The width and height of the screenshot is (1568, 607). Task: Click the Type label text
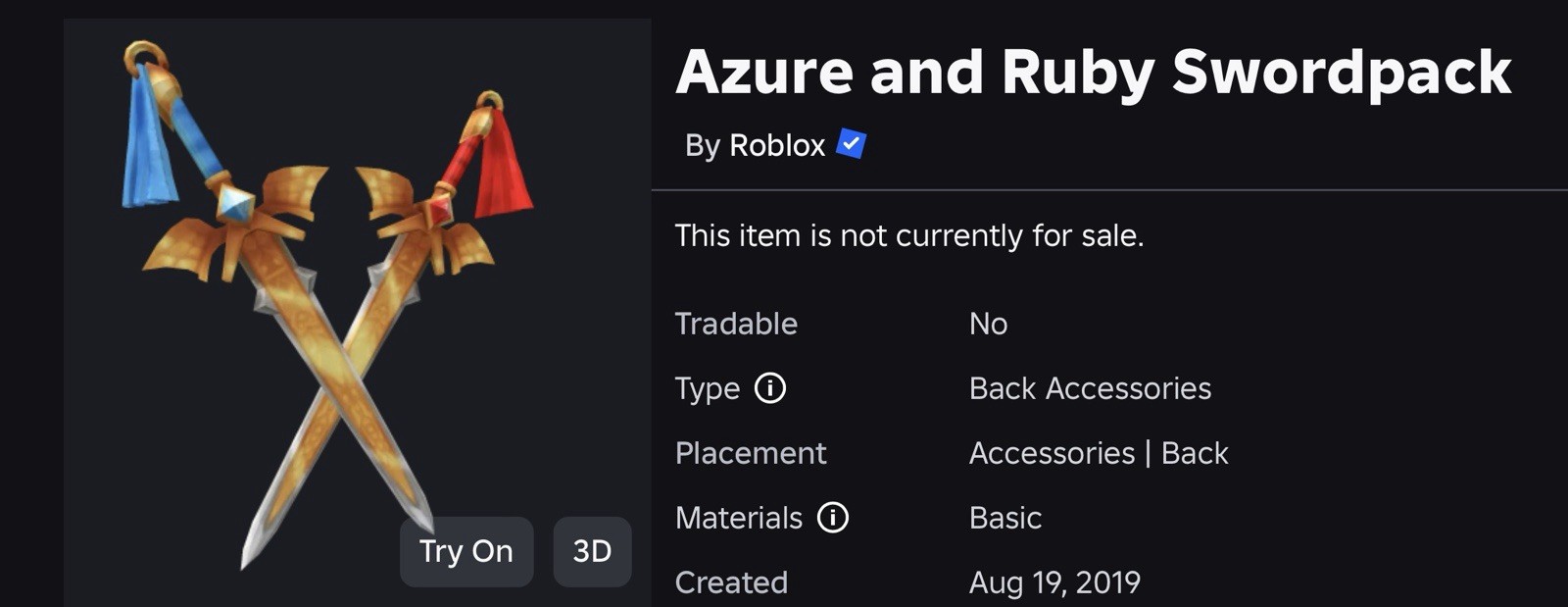point(707,389)
